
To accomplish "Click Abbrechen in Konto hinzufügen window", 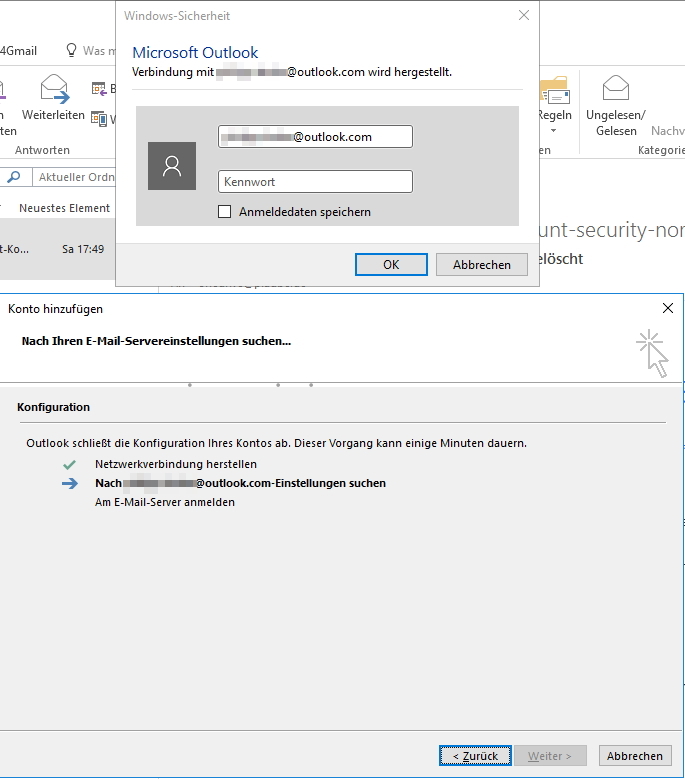I will coord(635,756).
